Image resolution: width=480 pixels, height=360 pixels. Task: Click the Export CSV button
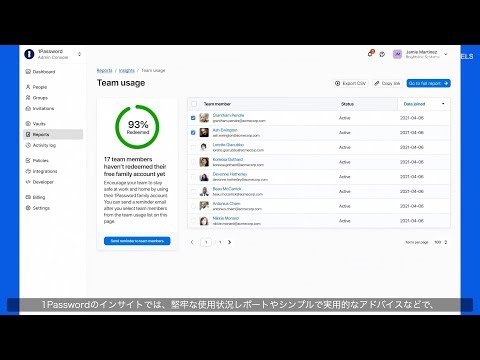point(351,83)
